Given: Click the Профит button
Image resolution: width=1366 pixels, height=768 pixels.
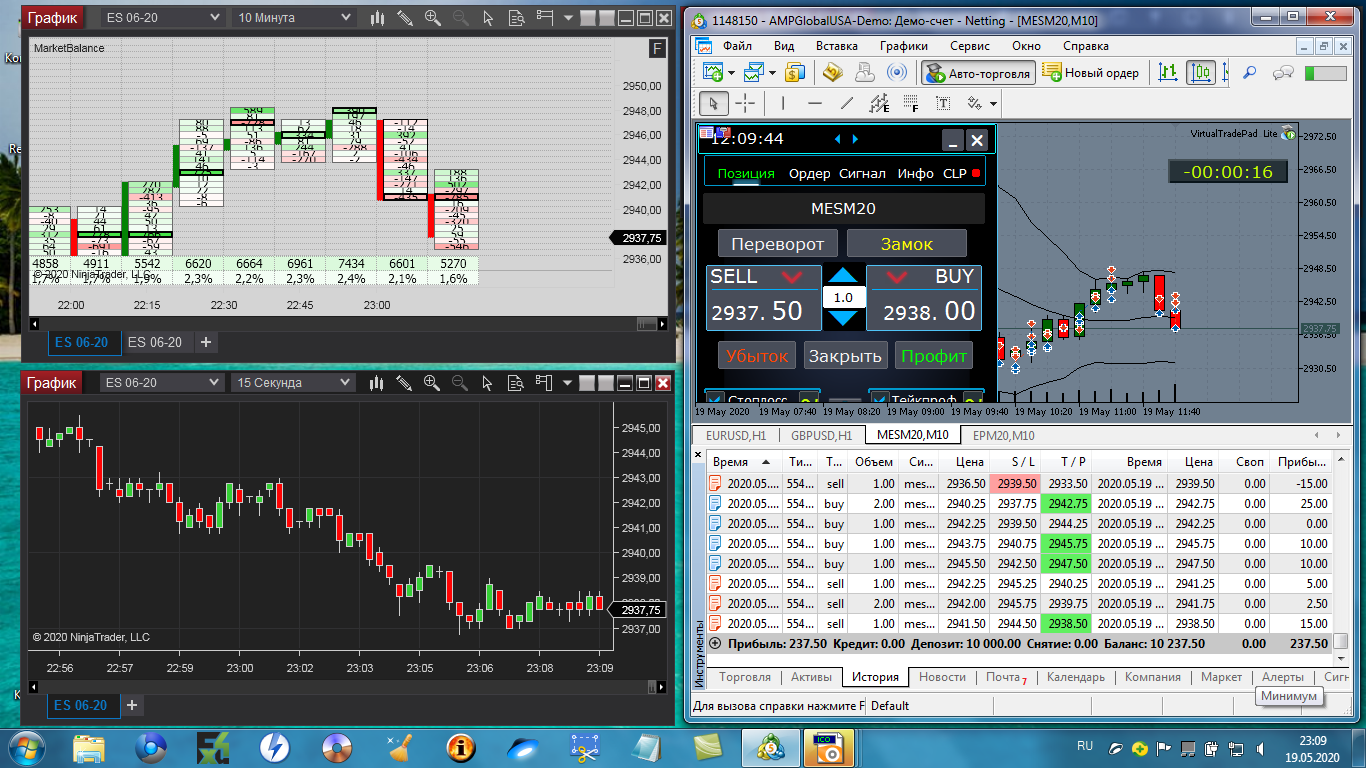Looking at the screenshot, I should (934, 355).
